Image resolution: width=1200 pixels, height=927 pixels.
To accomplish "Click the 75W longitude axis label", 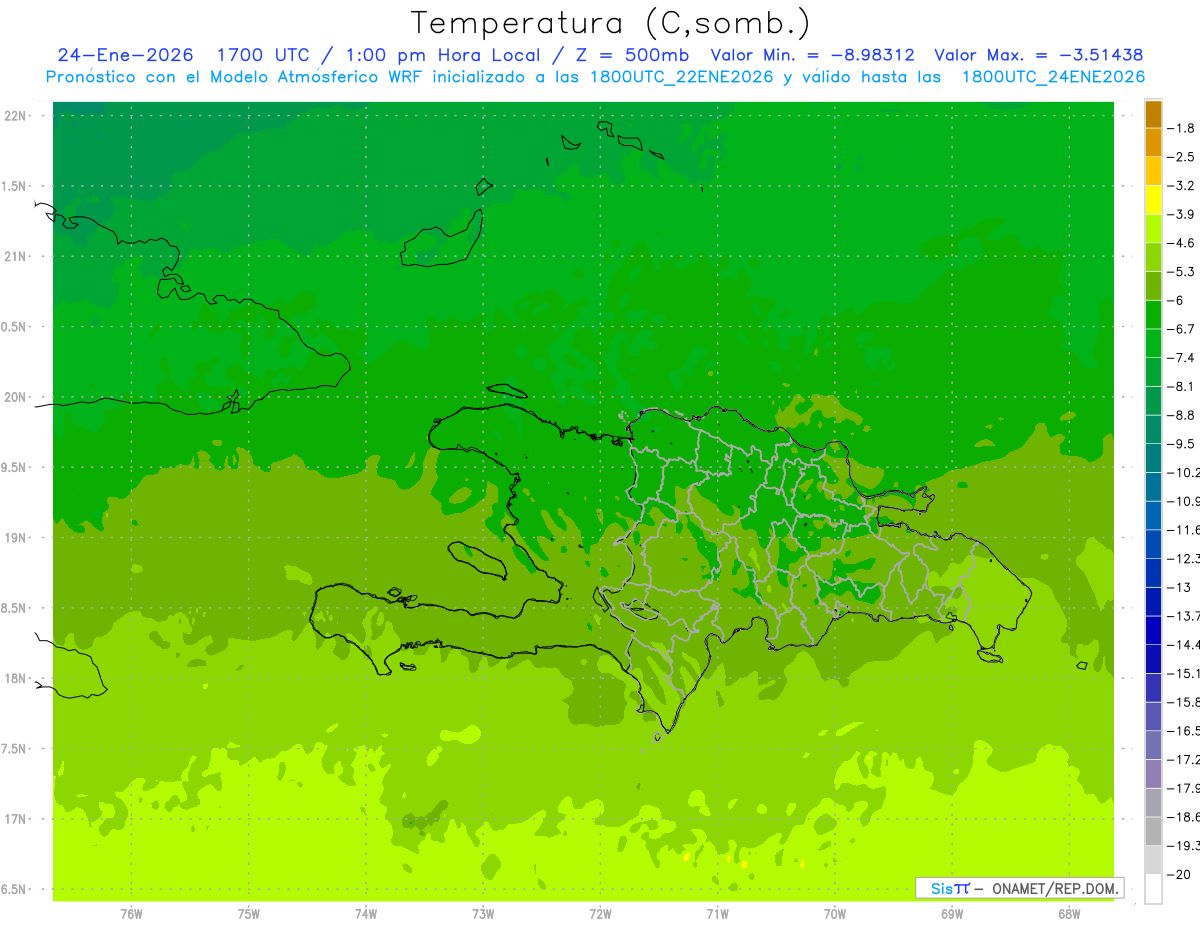I will point(249,914).
